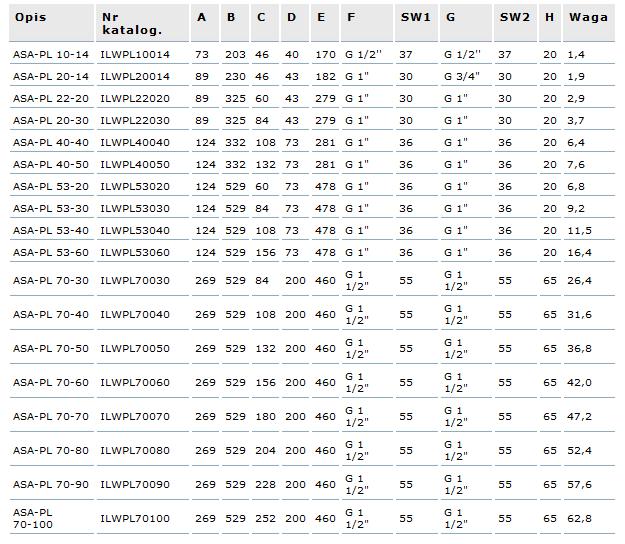Select the ASA-PL 53-20 description cell
625x544 pixels.
coord(51,186)
